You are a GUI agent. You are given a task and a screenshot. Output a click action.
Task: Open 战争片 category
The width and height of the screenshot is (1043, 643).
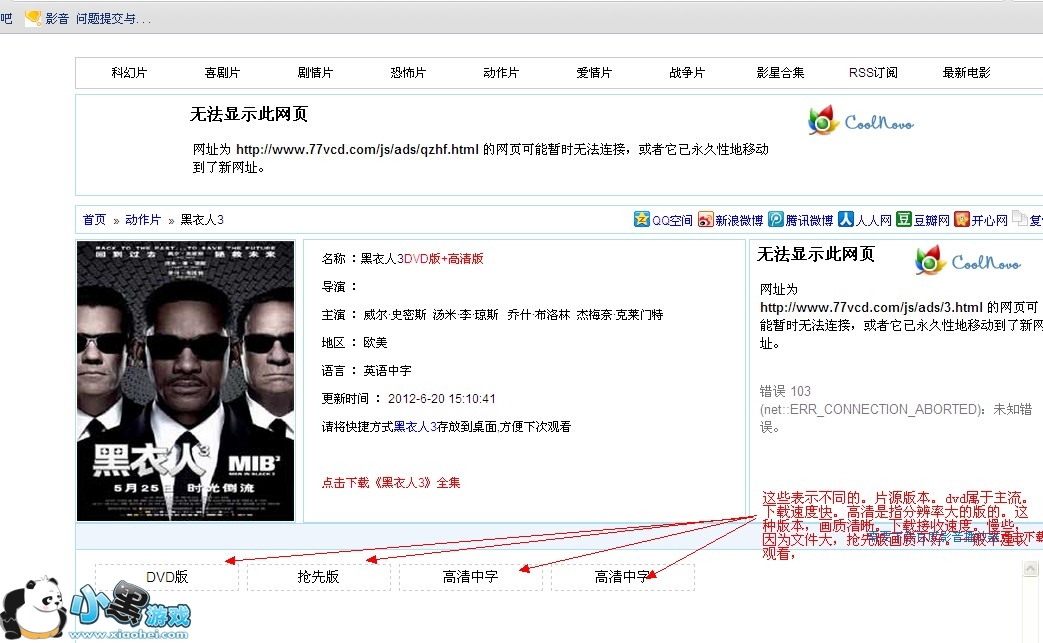click(687, 72)
